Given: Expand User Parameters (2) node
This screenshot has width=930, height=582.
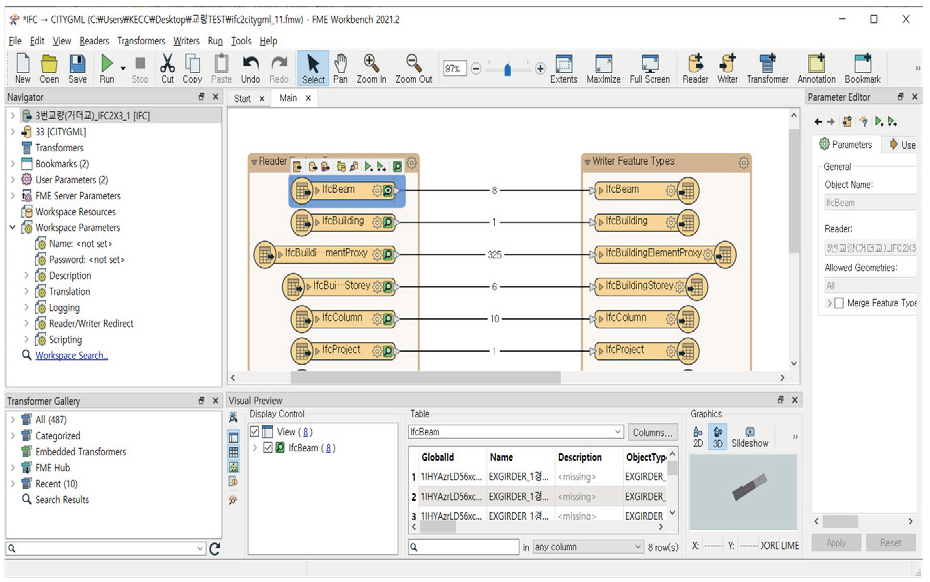Looking at the screenshot, I should tap(12, 180).
